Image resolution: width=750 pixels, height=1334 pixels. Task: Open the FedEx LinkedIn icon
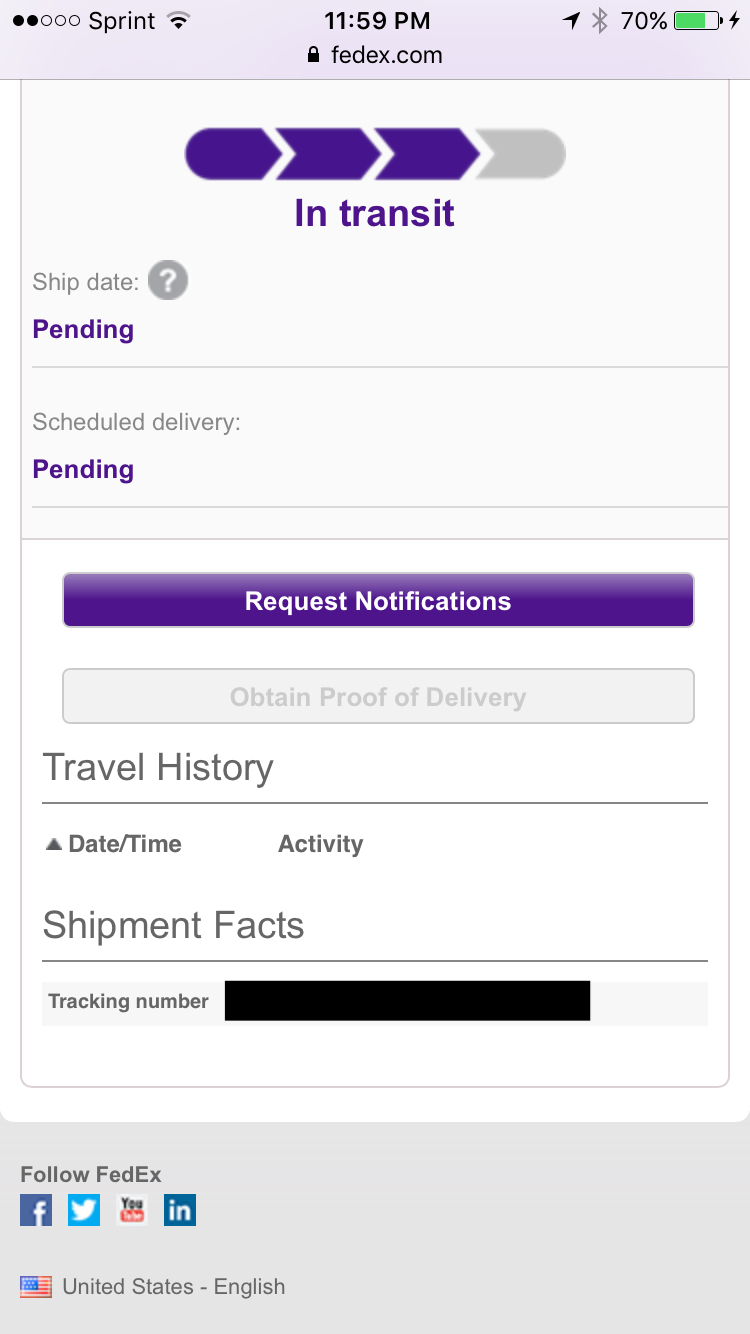pos(180,1210)
